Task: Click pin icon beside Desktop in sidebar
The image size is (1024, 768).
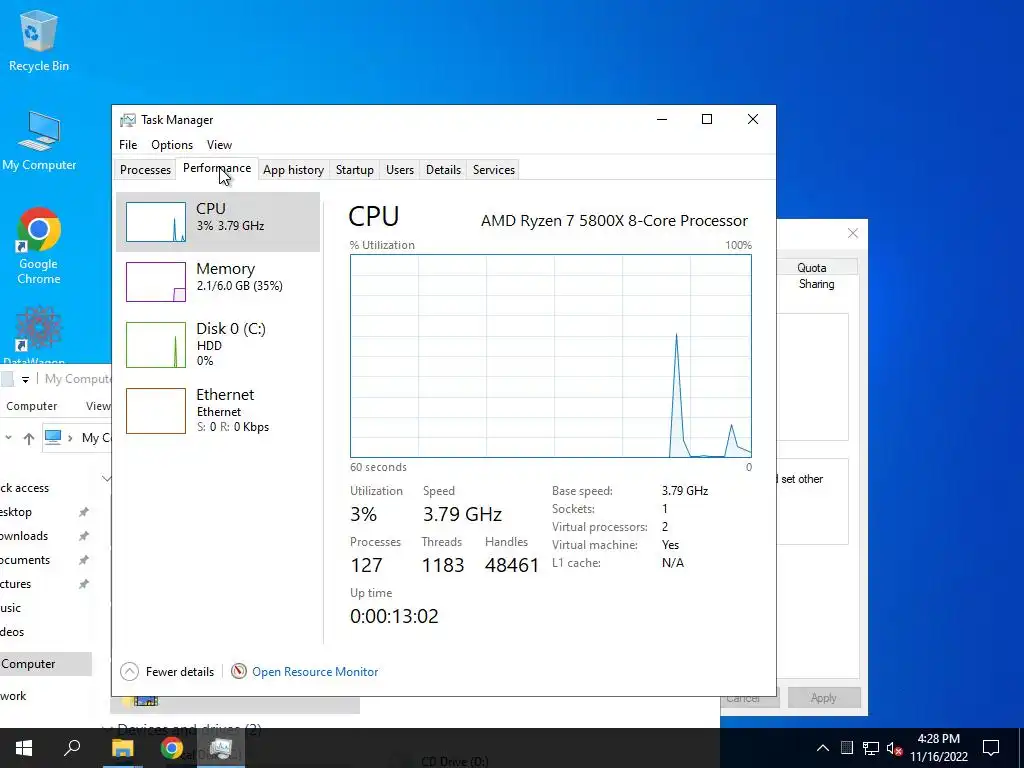Action: tap(84, 512)
